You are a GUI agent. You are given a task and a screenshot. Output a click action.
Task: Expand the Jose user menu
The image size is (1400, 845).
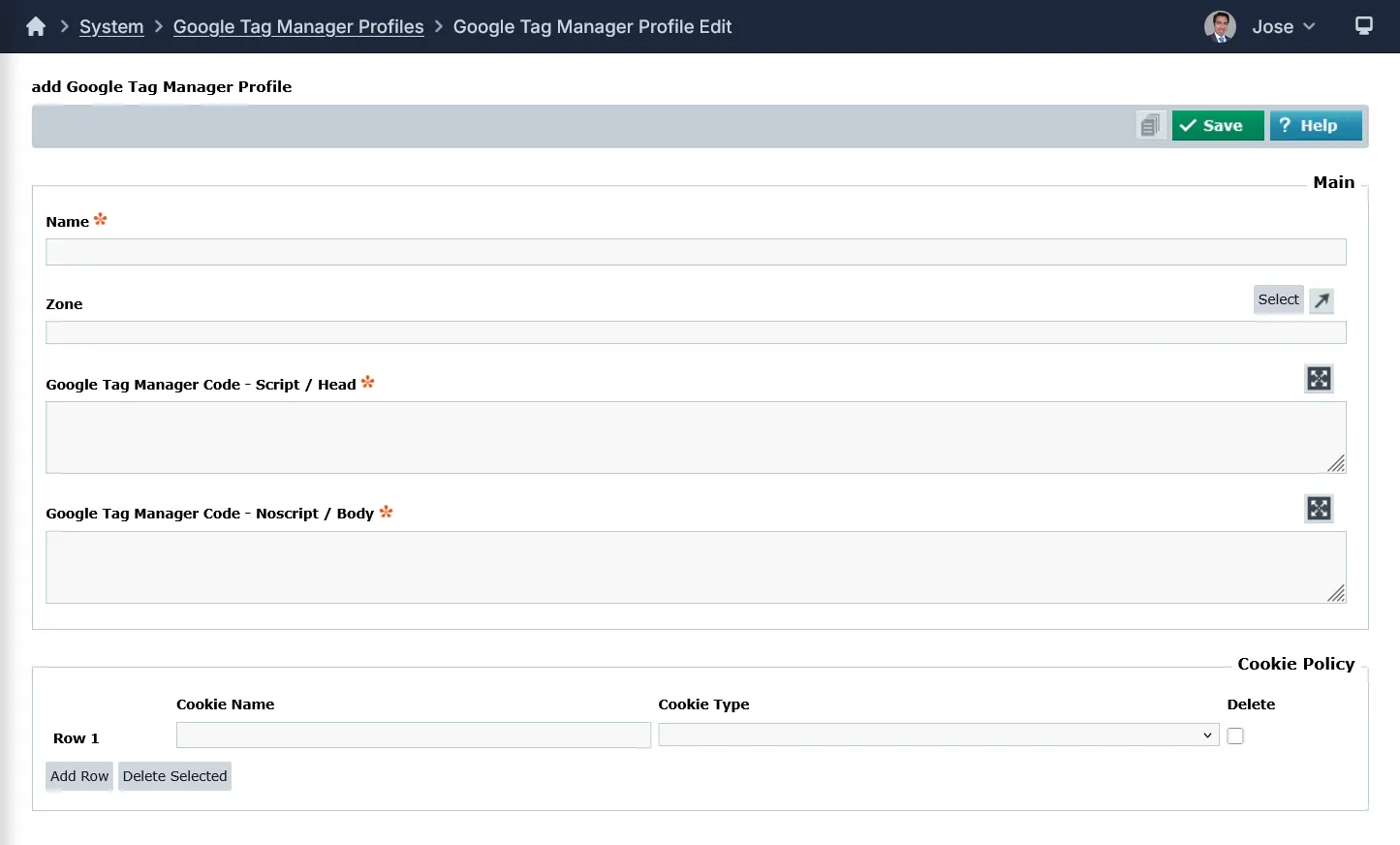1283,27
